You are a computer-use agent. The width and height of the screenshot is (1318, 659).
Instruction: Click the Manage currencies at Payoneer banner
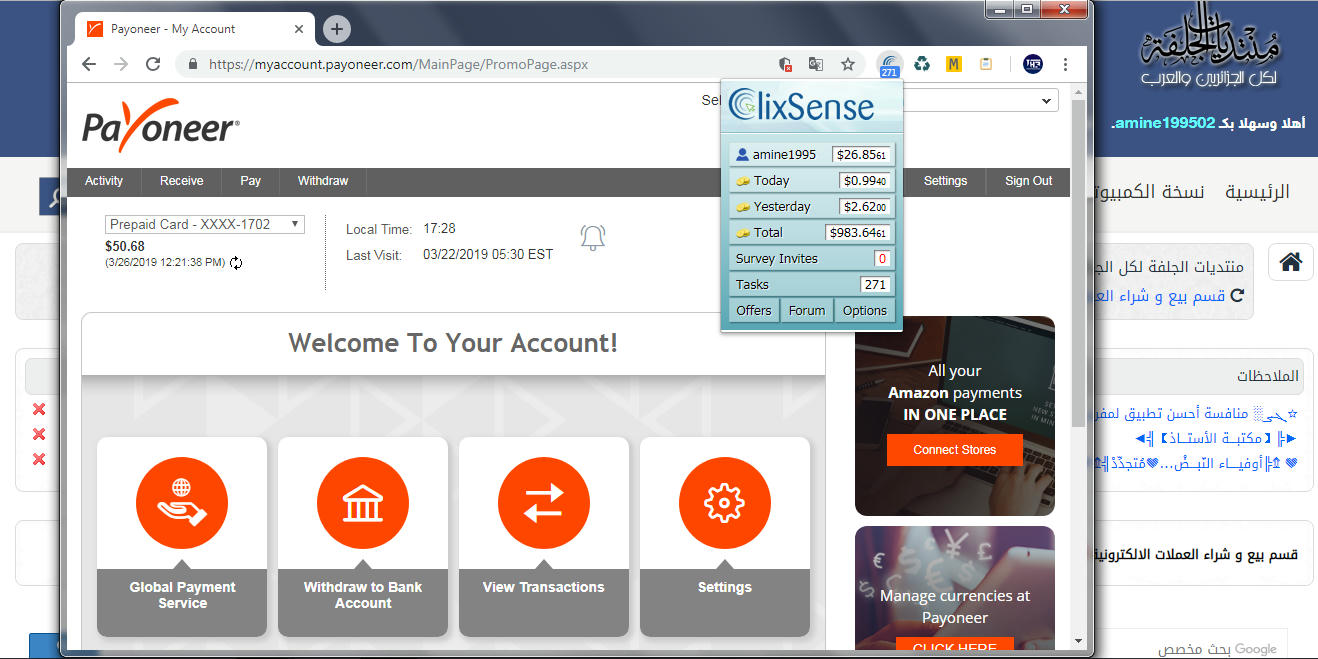pyautogui.click(x=955, y=588)
